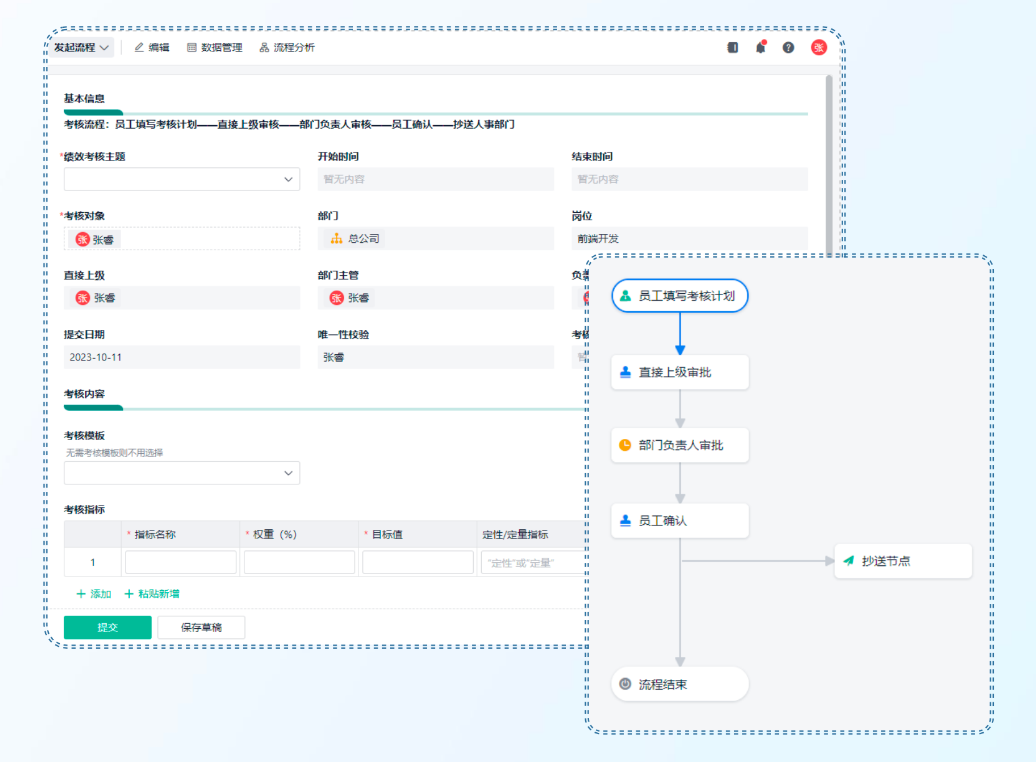Click the blue person icon on 员工确认

point(625,521)
